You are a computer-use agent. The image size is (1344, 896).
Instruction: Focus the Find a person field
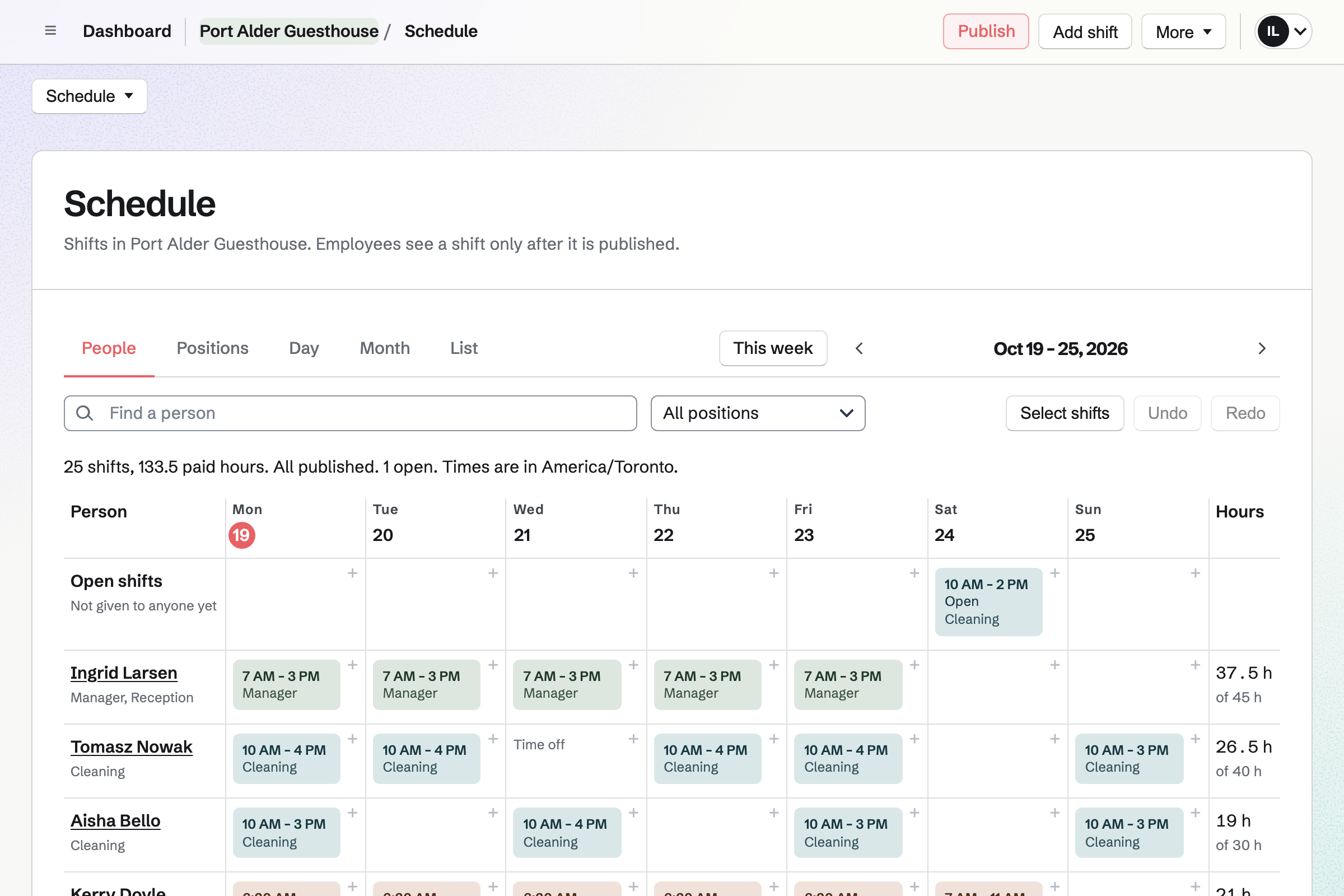coord(351,413)
